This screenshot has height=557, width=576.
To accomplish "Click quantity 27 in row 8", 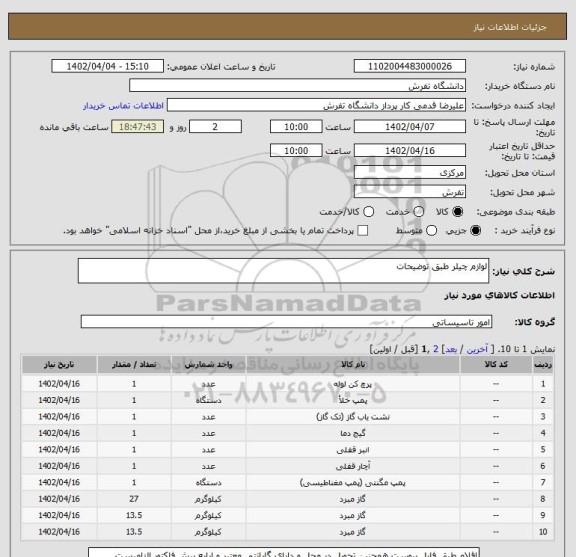I will (x=134, y=499).
